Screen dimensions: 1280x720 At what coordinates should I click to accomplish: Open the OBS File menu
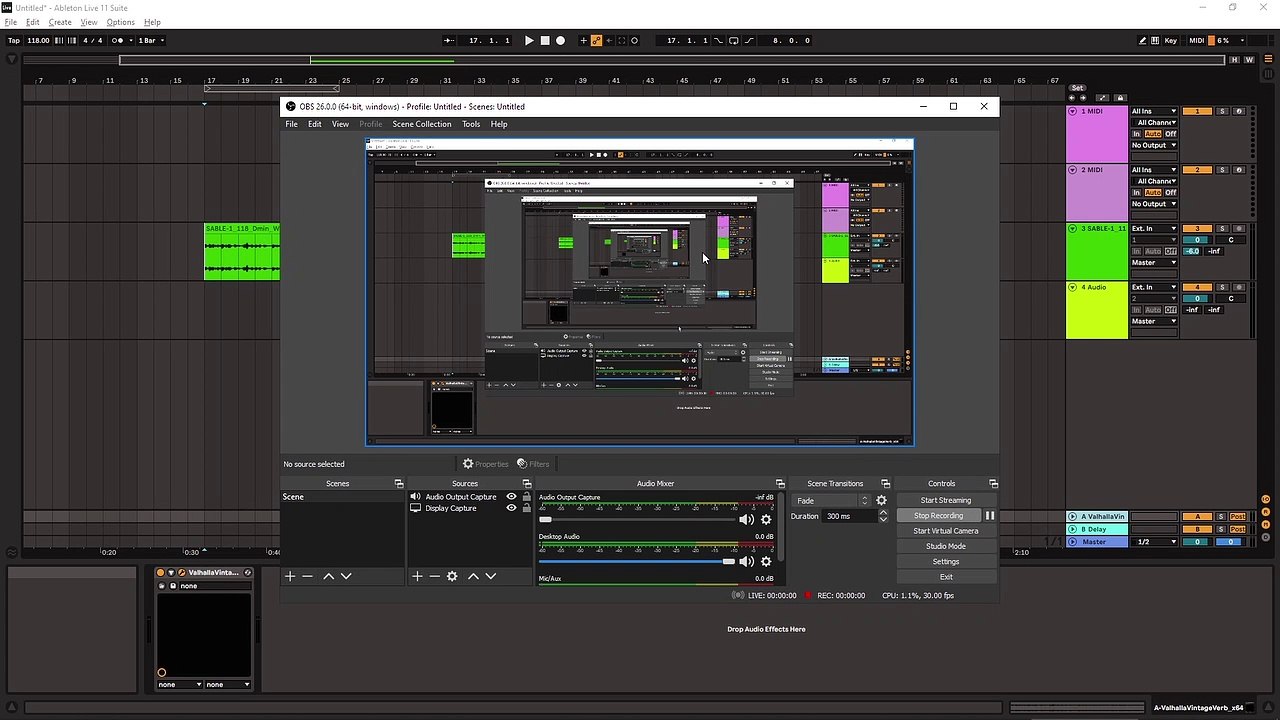(x=291, y=124)
